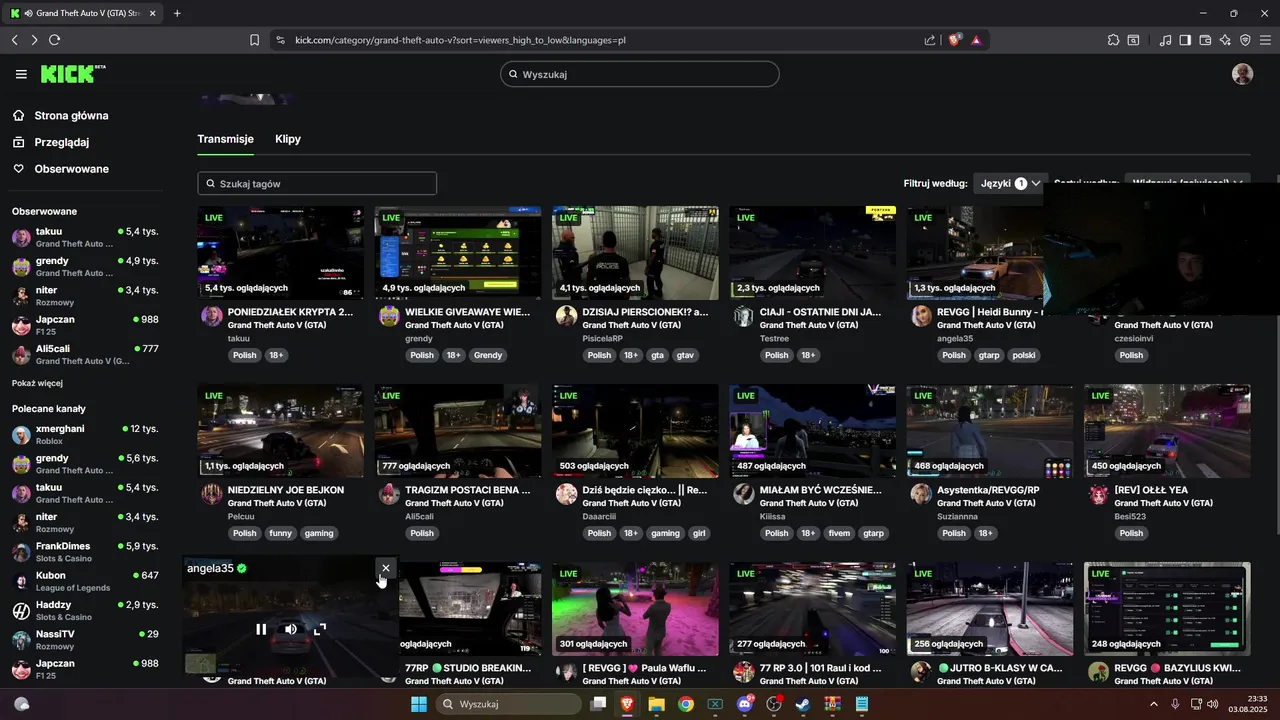
Task: Open the Kick hamburger menu
Action: (21, 74)
